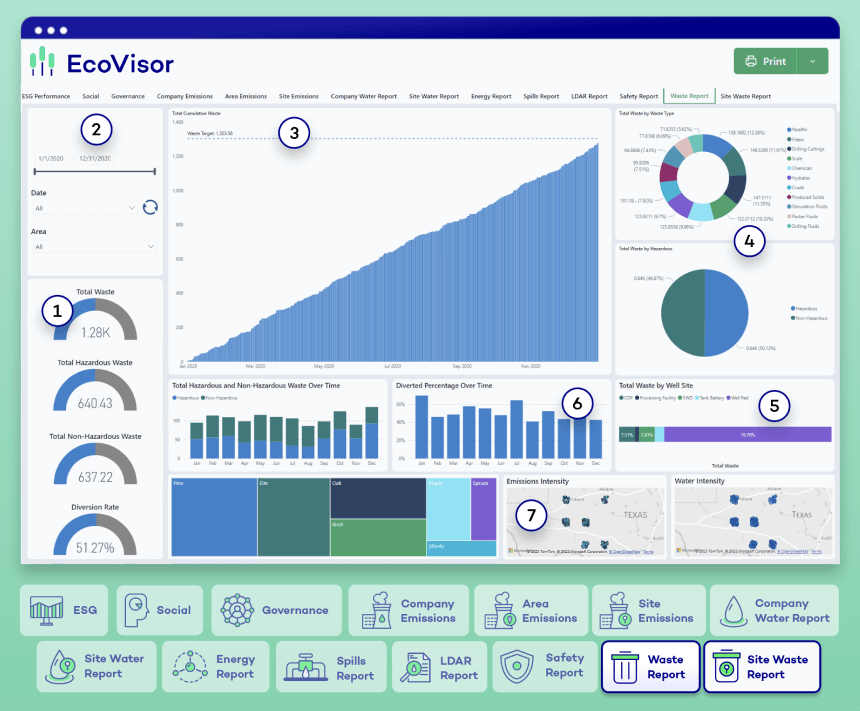This screenshot has height=711, width=860.
Task: Click the EcoVisor logo icon
Action: coord(41,62)
